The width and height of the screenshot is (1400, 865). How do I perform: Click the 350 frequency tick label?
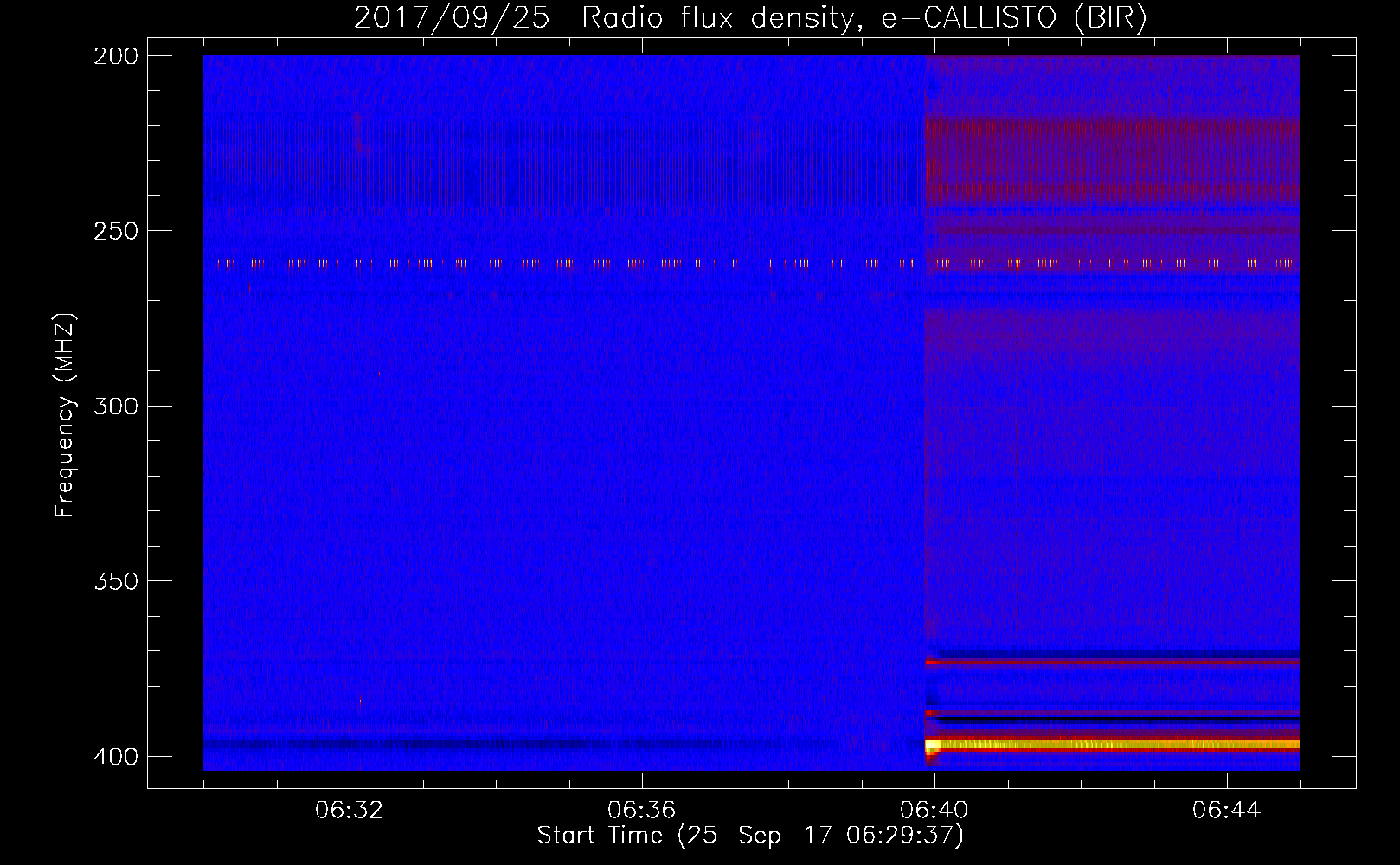[115, 581]
